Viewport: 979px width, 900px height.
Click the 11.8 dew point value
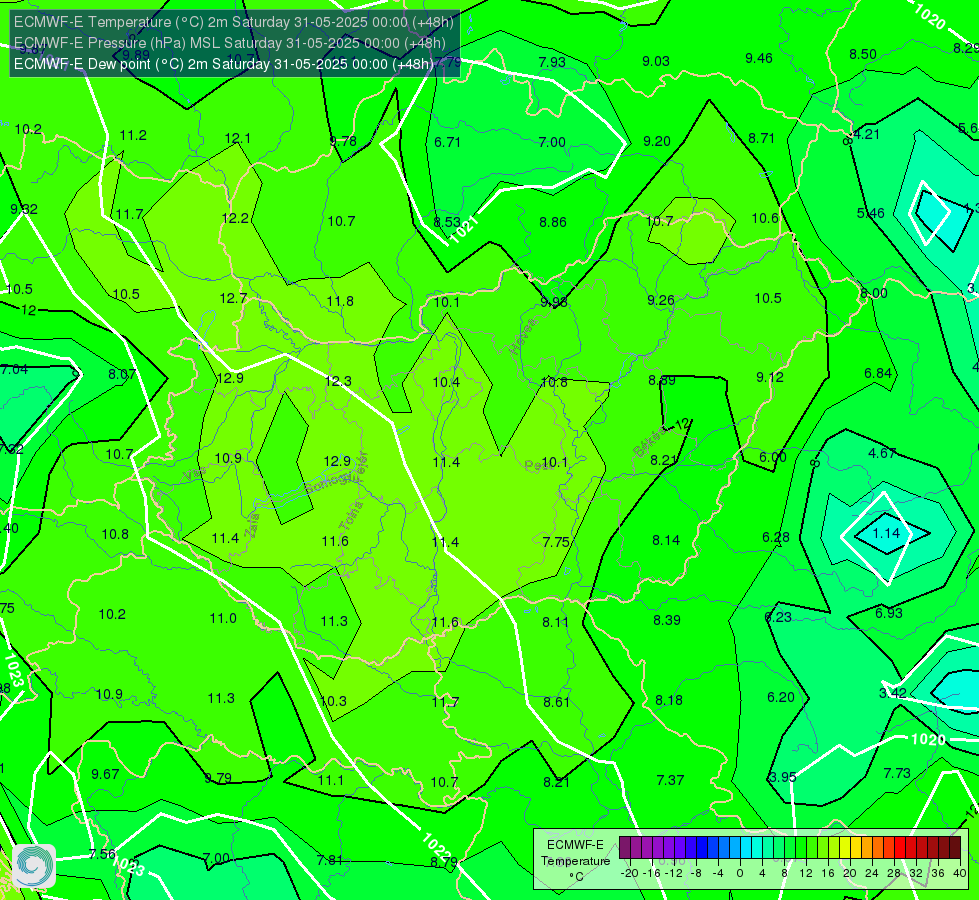[x=340, y=301]
